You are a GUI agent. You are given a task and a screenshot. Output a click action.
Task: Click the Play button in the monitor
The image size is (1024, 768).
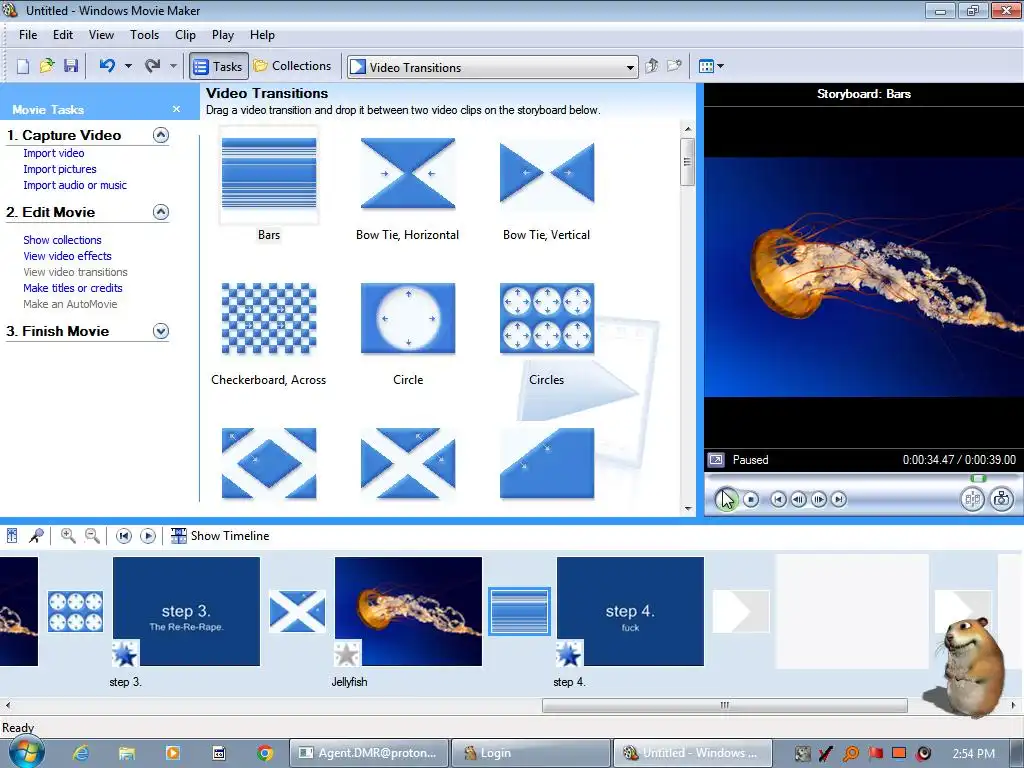click(726, 500)
